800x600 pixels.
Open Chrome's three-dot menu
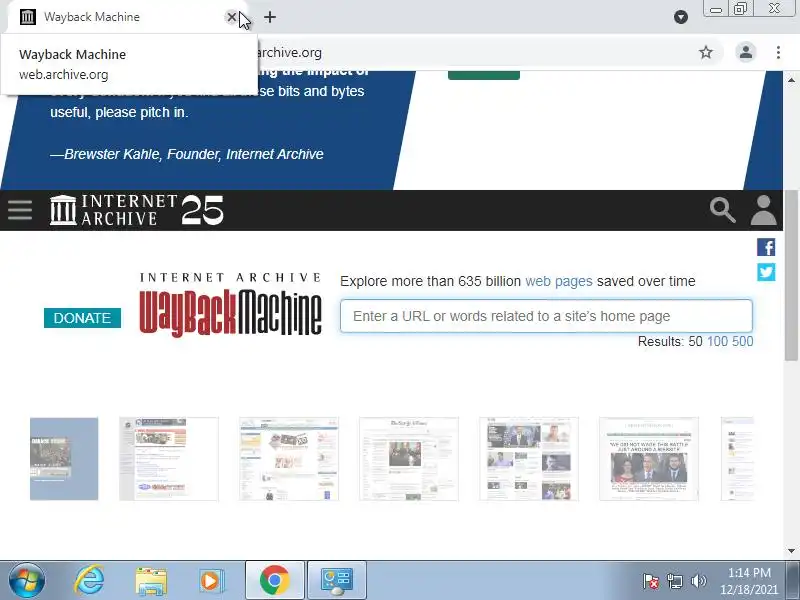[x=778, y=52]
